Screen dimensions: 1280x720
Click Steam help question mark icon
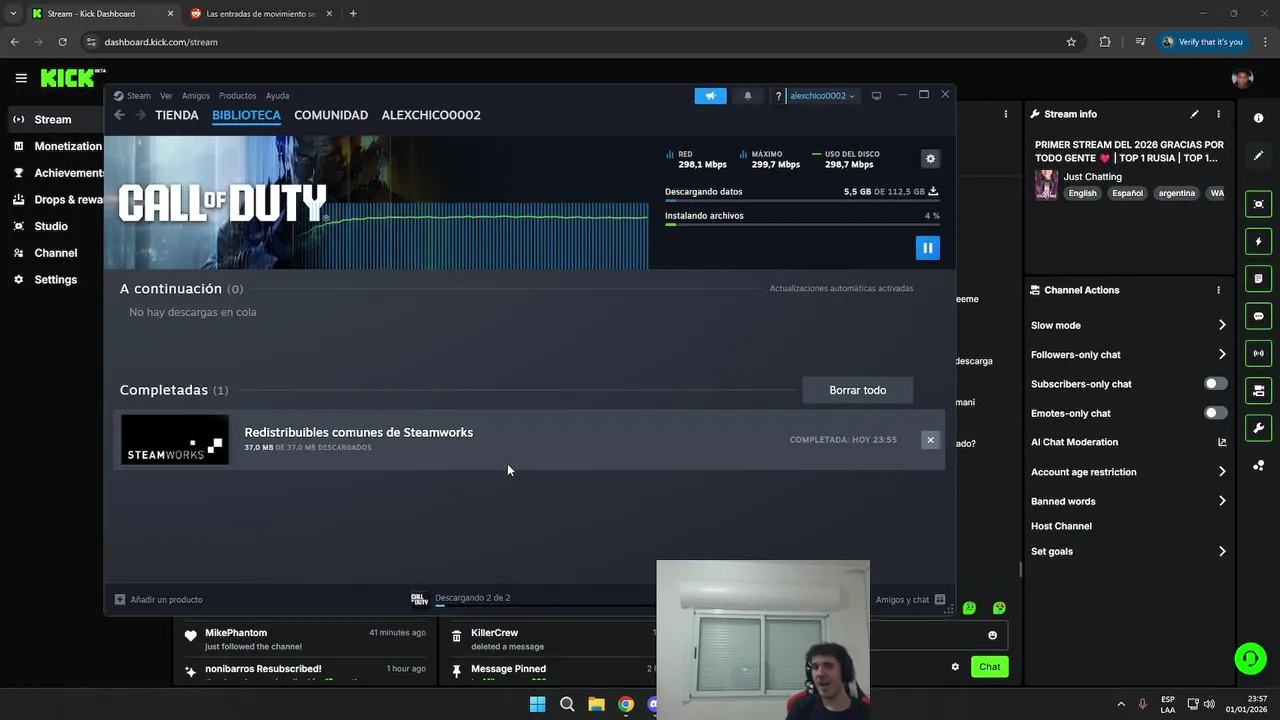tap(778, 96)
